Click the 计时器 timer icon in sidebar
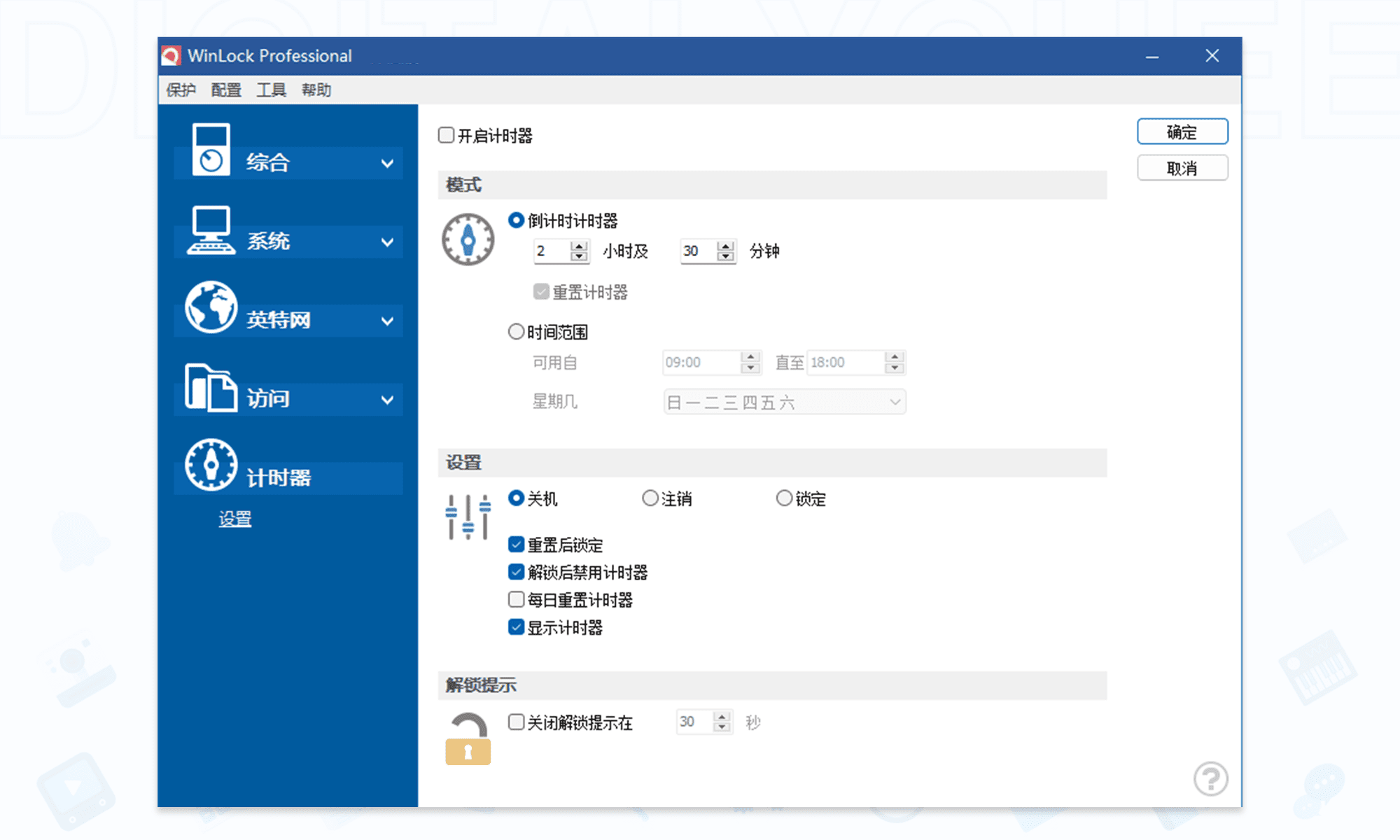Screen dimensions: 1400x840 [211, 465]
